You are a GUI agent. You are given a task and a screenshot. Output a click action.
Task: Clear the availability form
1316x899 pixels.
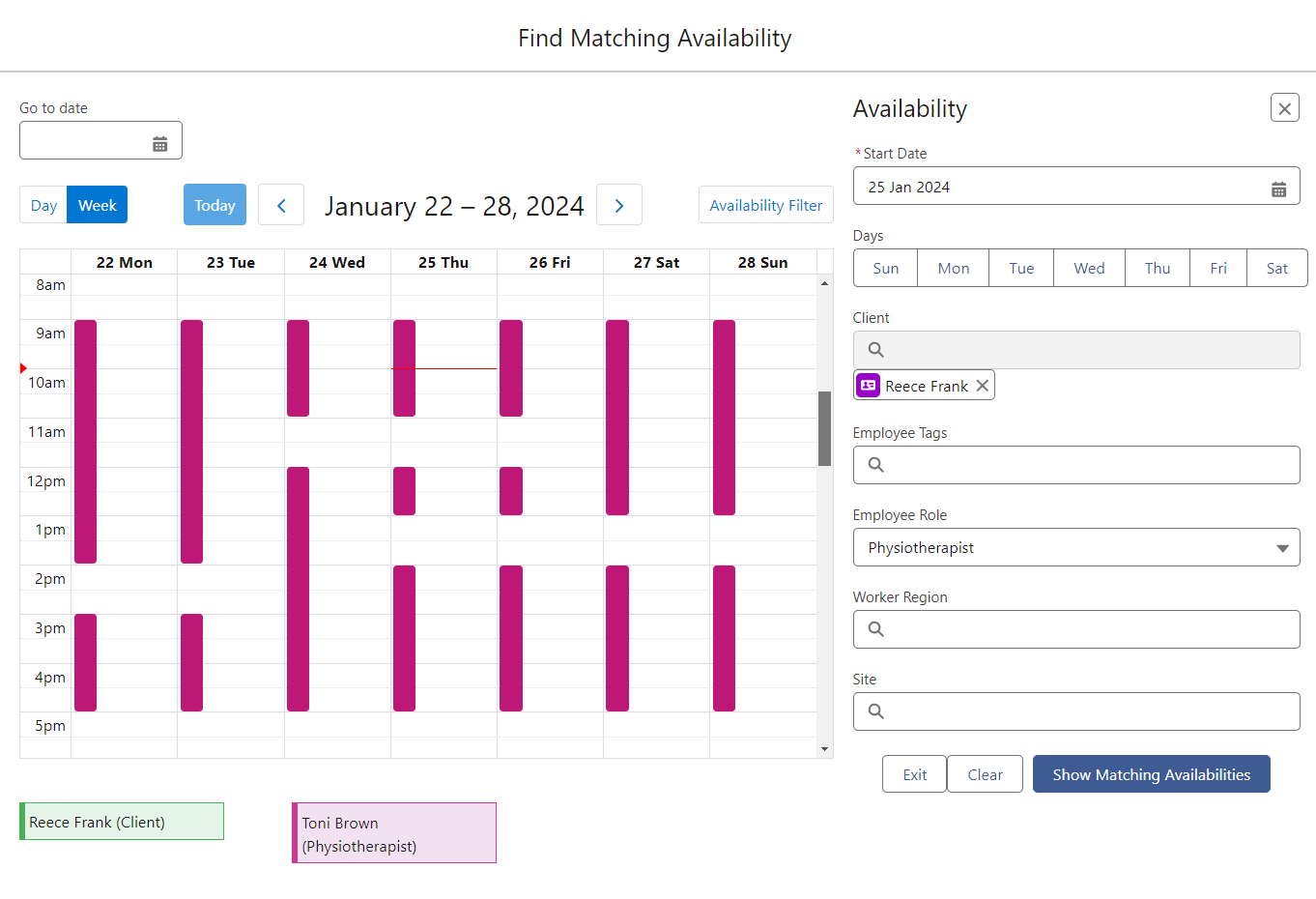point(985,773)
